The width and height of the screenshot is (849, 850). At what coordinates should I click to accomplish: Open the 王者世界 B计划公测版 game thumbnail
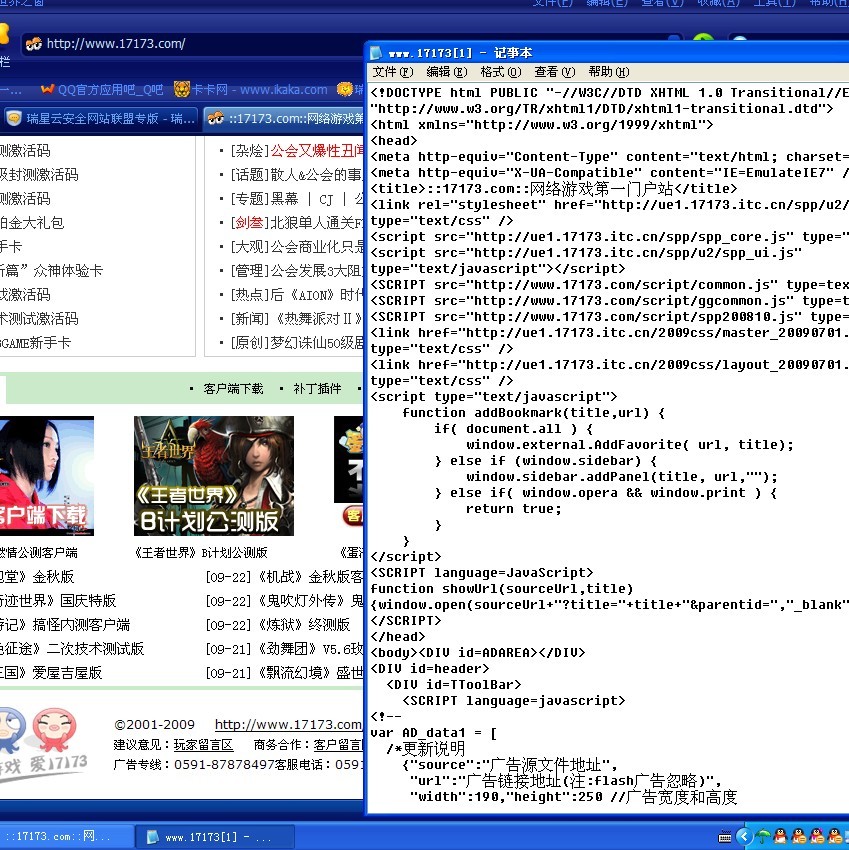point(214,476)
